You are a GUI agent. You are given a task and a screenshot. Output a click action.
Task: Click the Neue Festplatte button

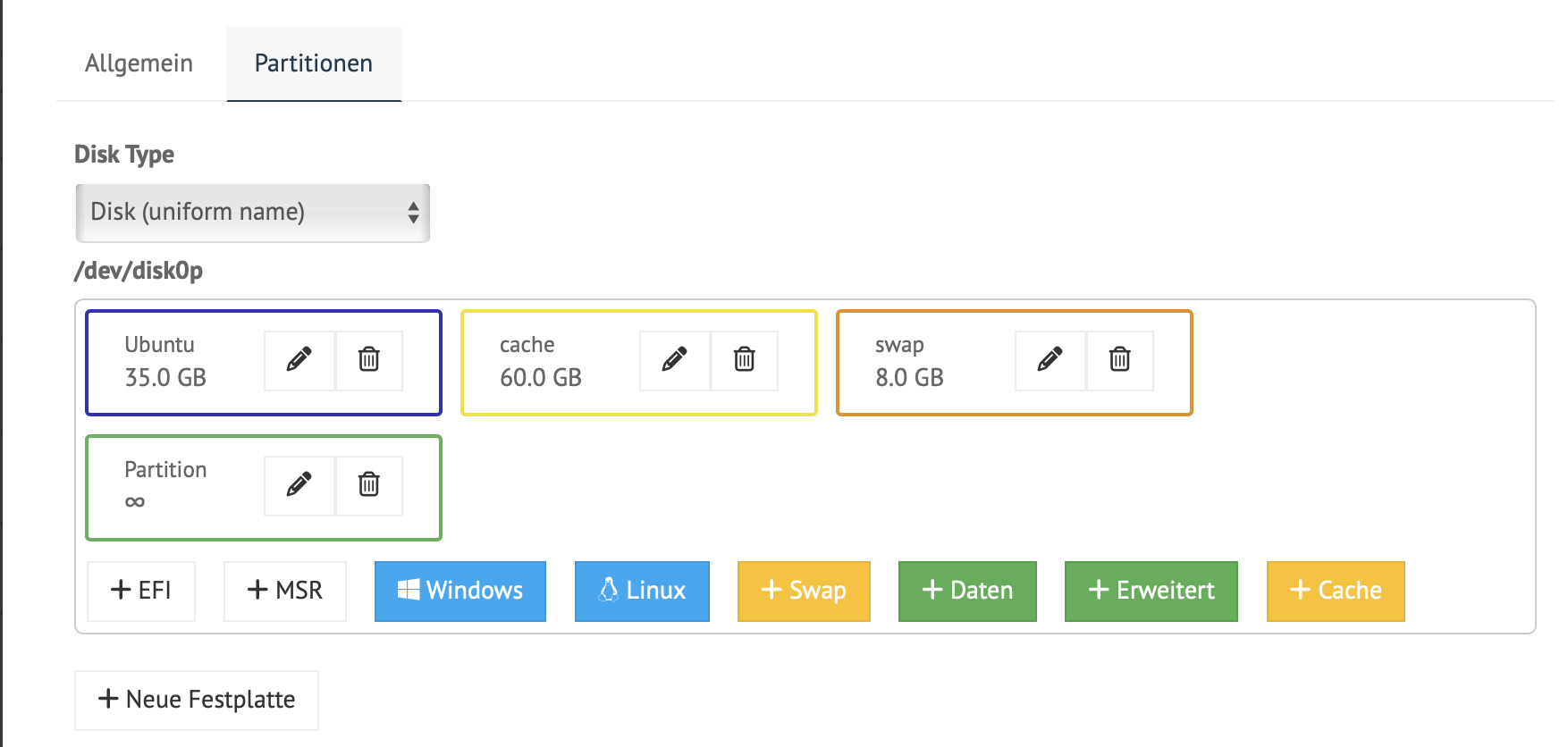pyautogui.click(x=197, y=700)
